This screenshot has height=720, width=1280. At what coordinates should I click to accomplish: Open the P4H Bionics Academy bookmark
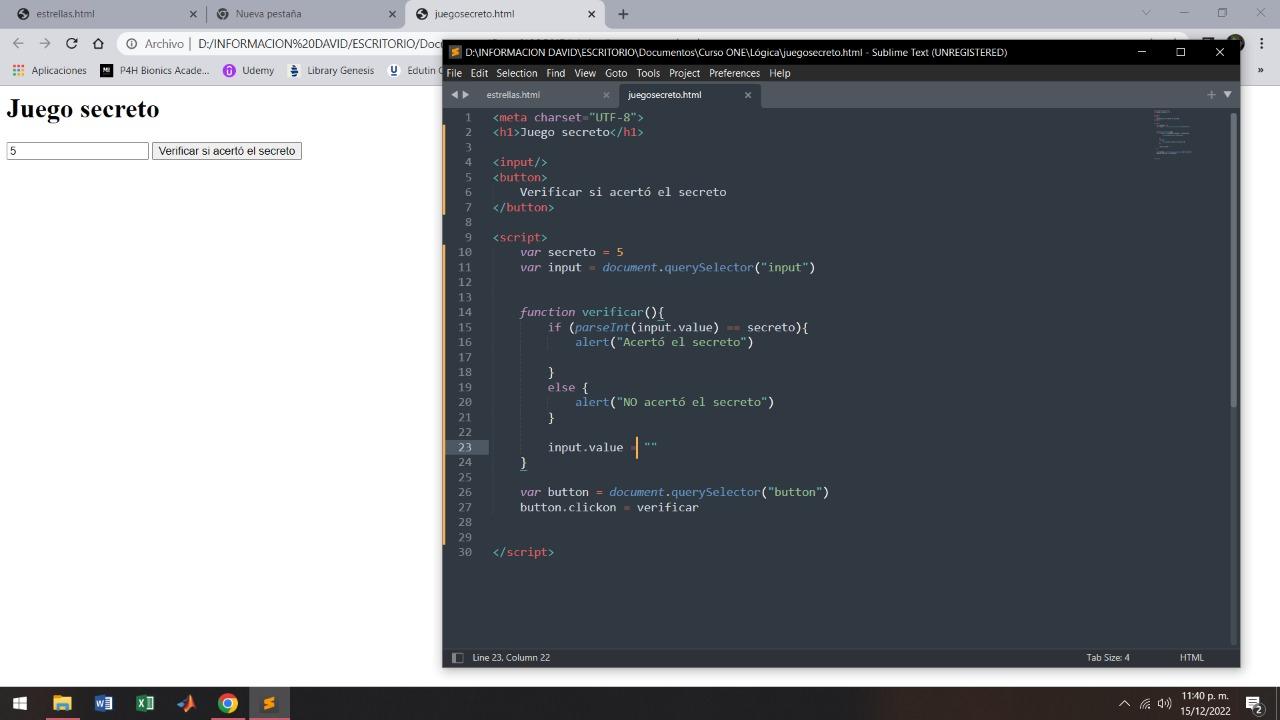155,70
